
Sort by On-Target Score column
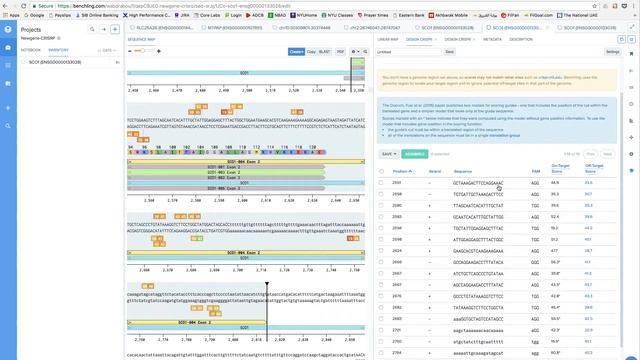(560, 169)
